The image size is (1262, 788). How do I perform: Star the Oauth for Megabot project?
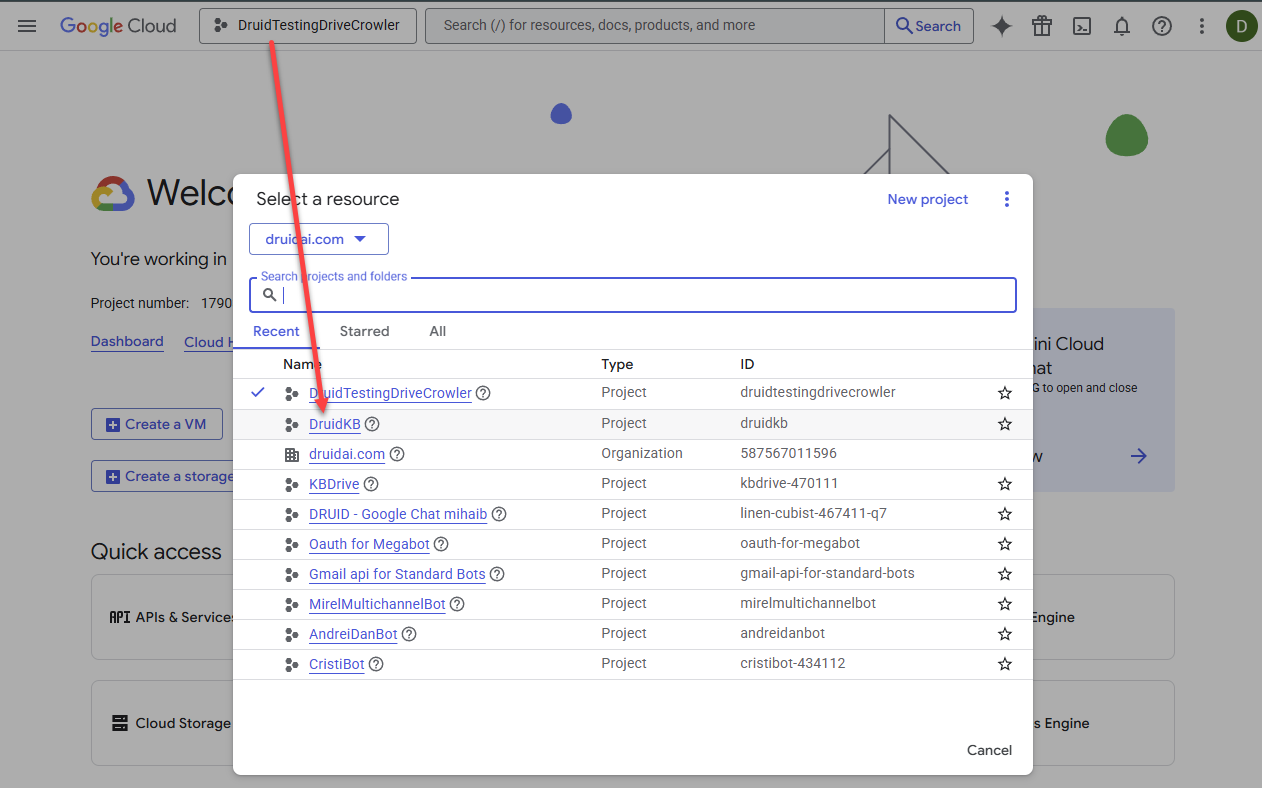tap(1005, 544)
